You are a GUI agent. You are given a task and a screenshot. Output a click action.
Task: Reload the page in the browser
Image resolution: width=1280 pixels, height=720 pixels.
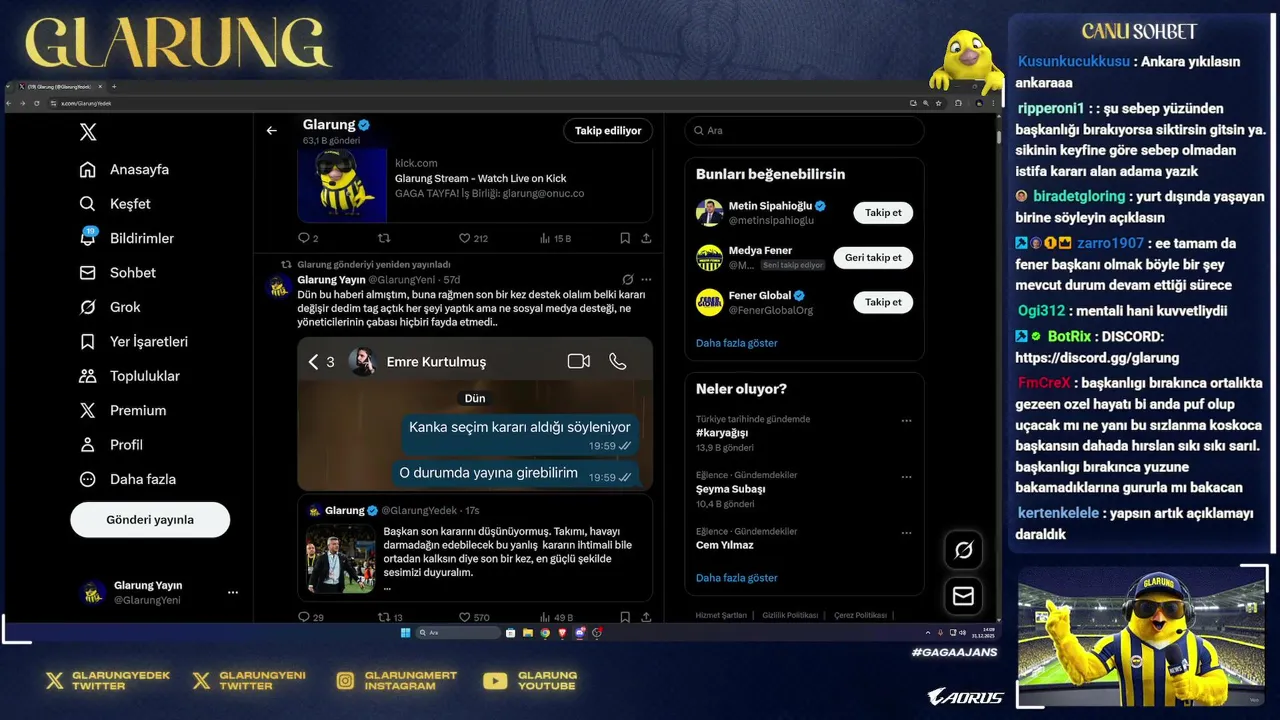[36, 103]
